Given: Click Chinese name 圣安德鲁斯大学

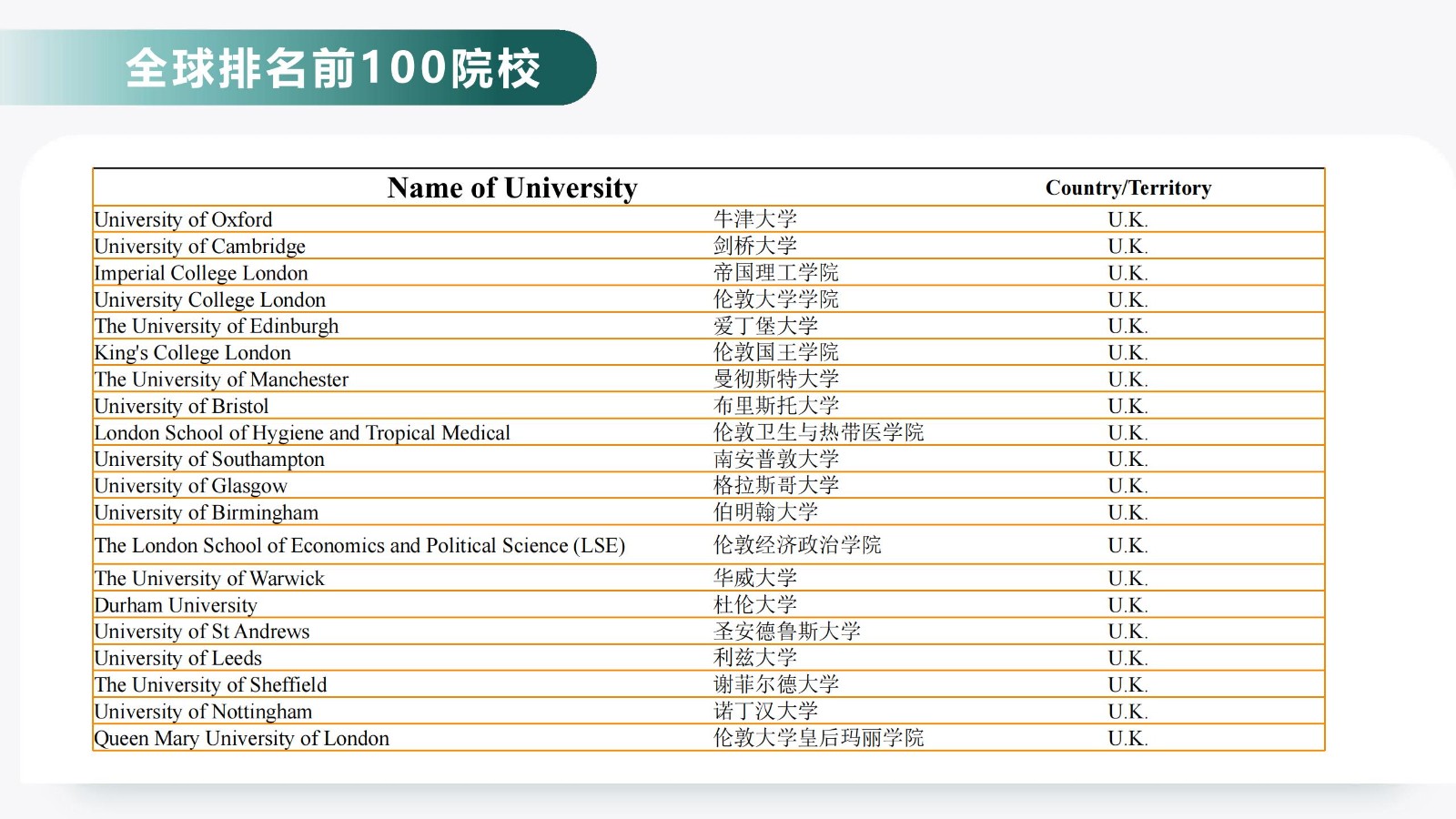Looking at the screenshot, I should (x=786, y=631).
